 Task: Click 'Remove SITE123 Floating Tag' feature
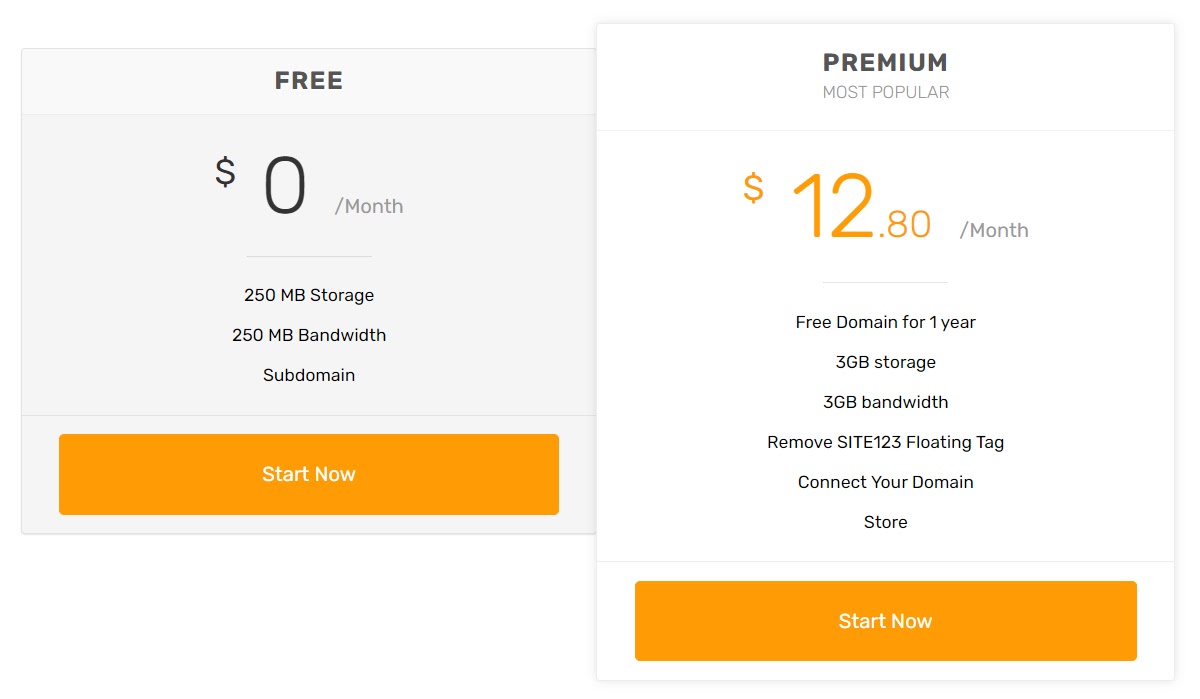pos(885,442)
